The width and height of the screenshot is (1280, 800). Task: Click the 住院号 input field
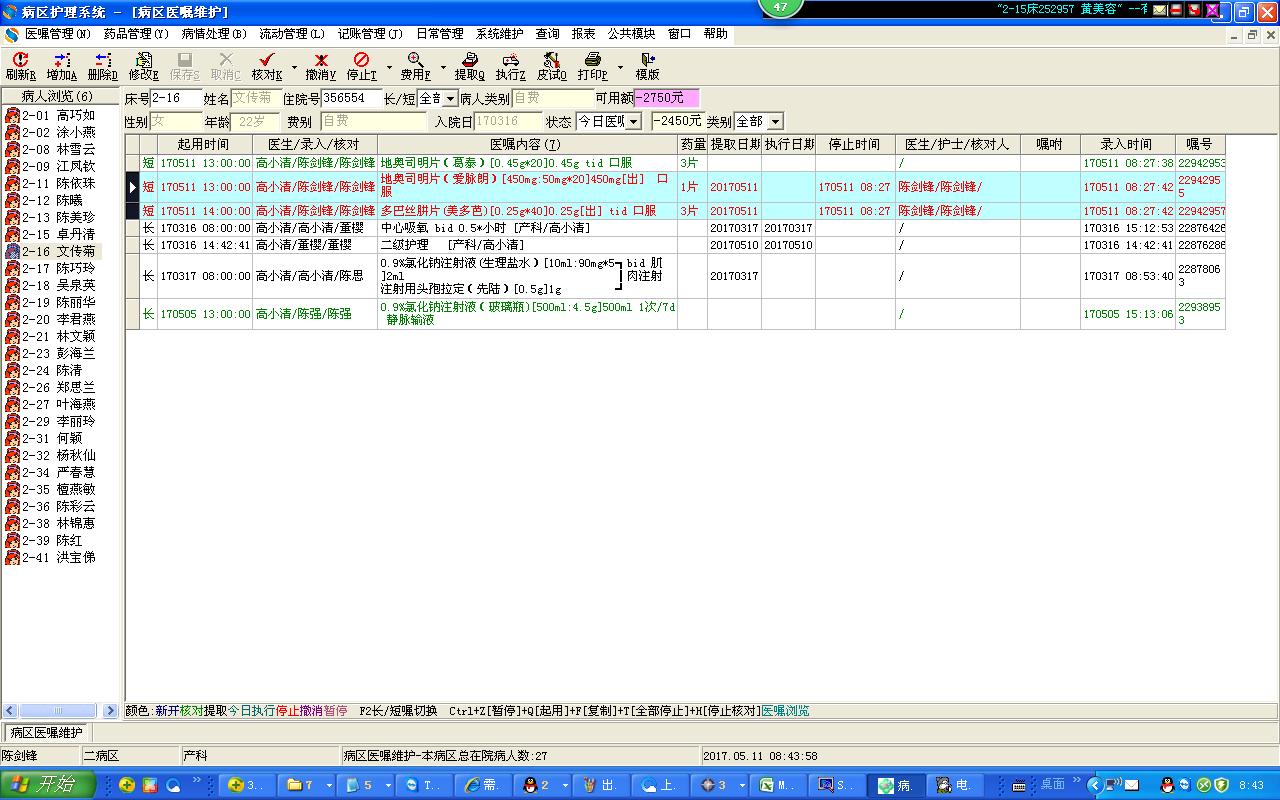coord(352,99)
